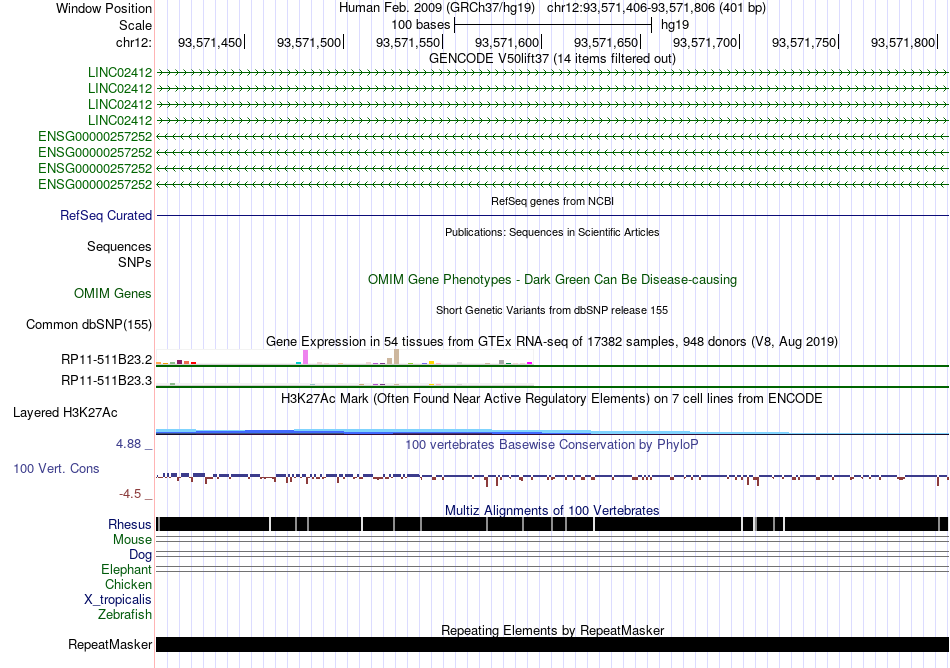Click the Window Position label

pos(104,8)
